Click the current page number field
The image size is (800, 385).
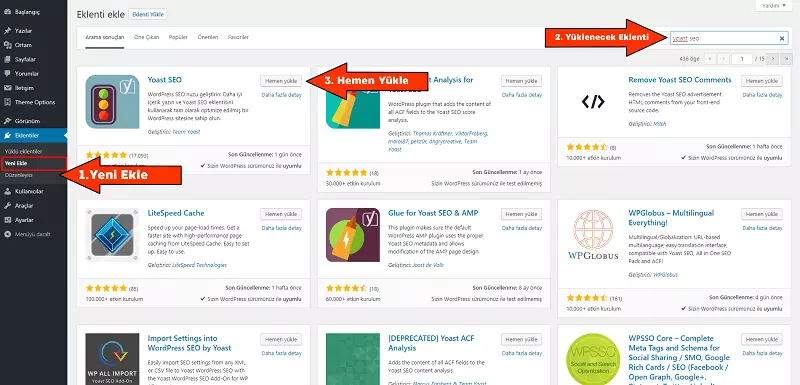(742, 59)
